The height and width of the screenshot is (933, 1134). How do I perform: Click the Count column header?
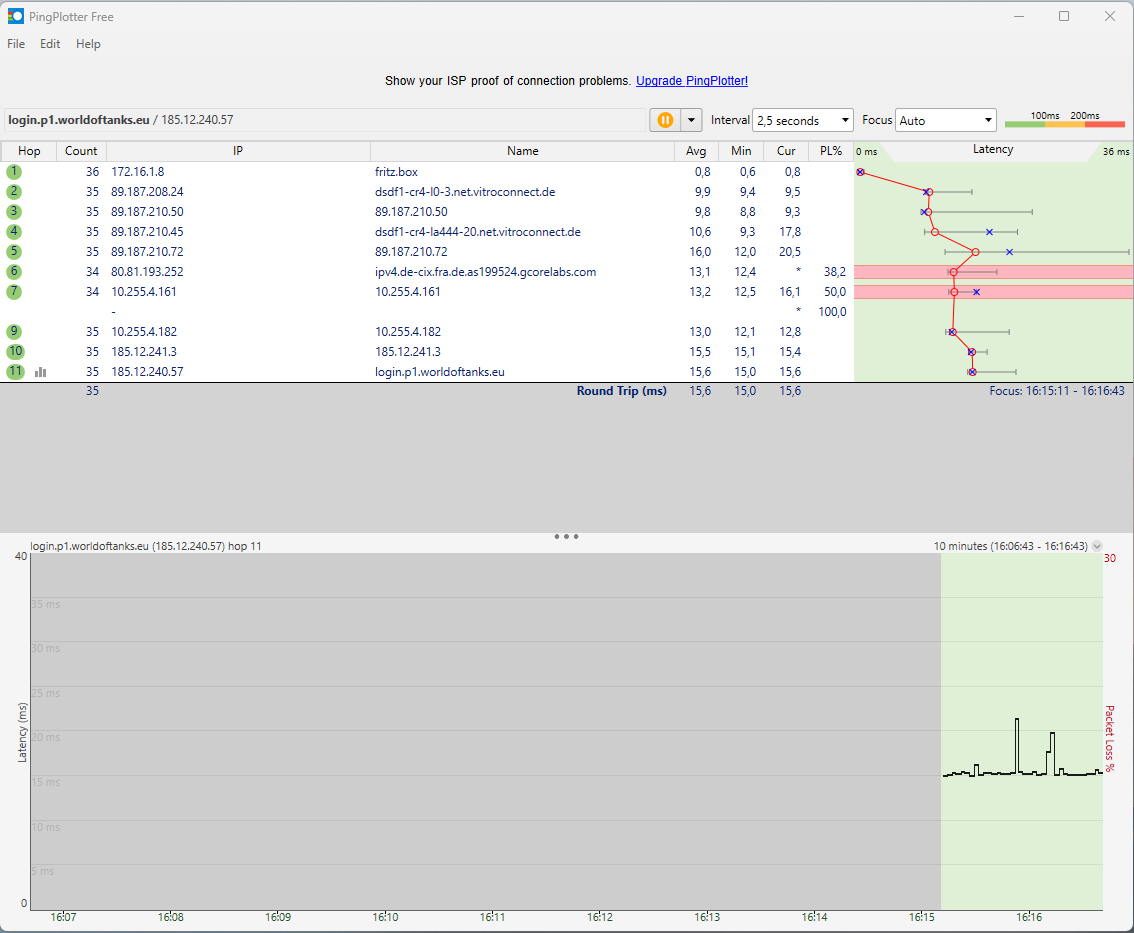(81, 150)
